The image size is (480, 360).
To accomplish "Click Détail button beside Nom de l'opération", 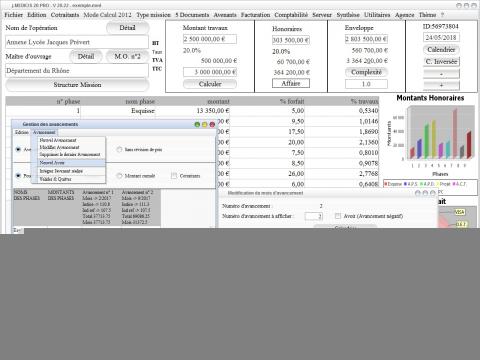I will [x=127, y=28].
